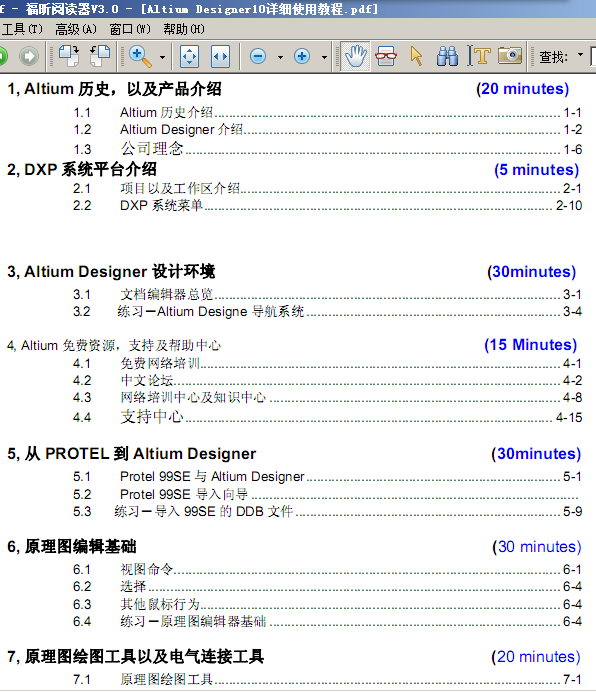The width and height of the screenshot is (596, 692).
Task: Click entry 4.3 网络培训中心及知识中心
Action: [x=327, y=397]
